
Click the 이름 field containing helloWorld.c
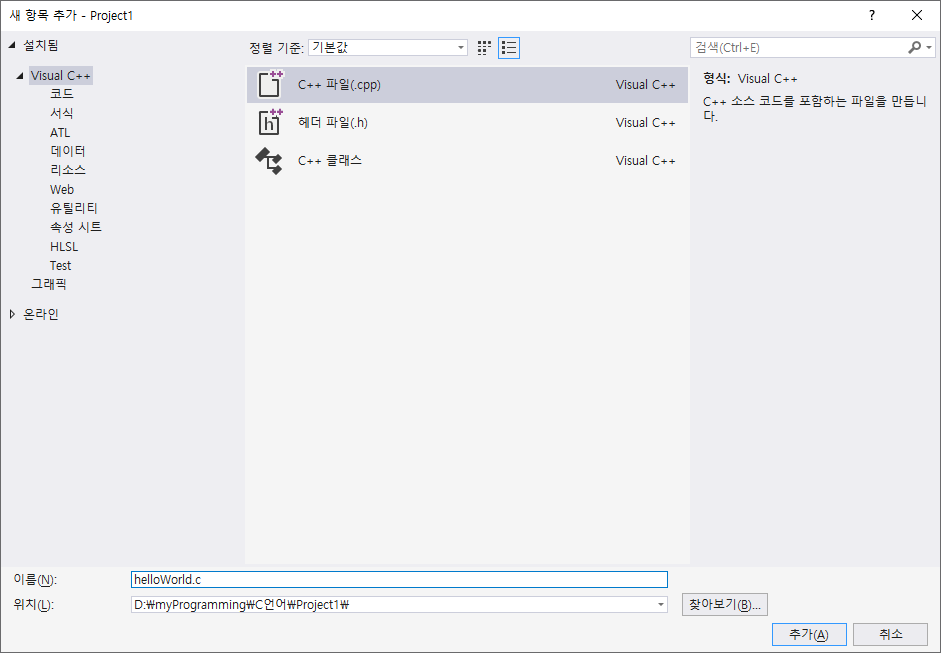point(399,579)
